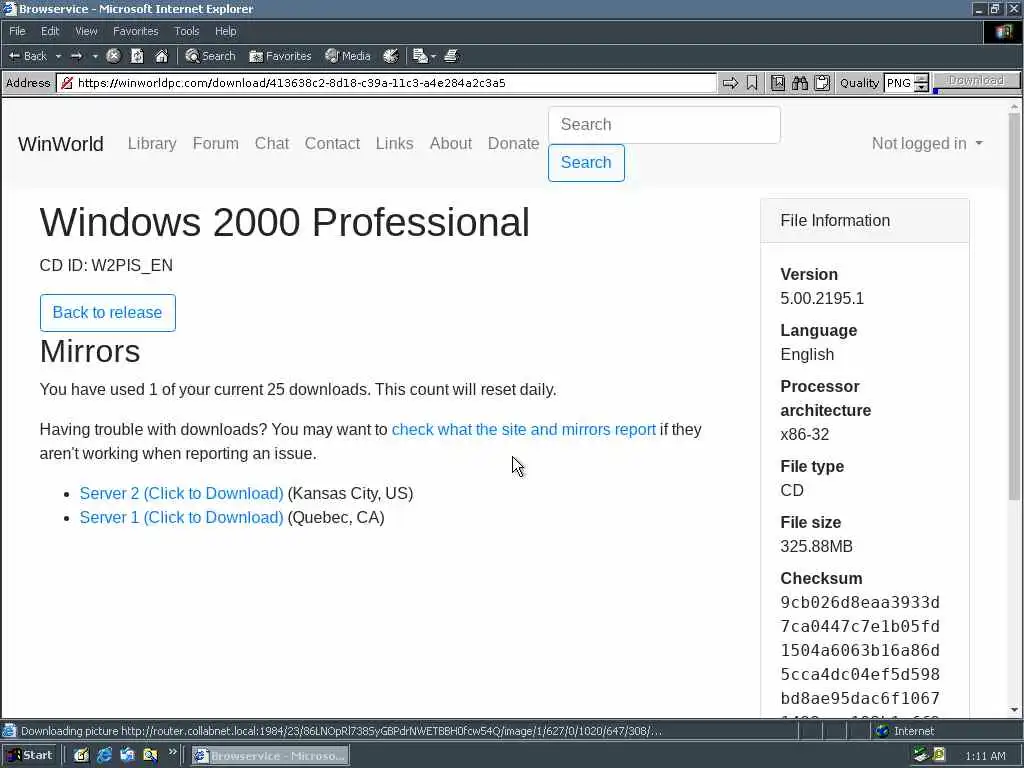This screenshot has height=768, width=1024.
Task: Click the scrollbar down arrow
Action: pos(1014,710)
